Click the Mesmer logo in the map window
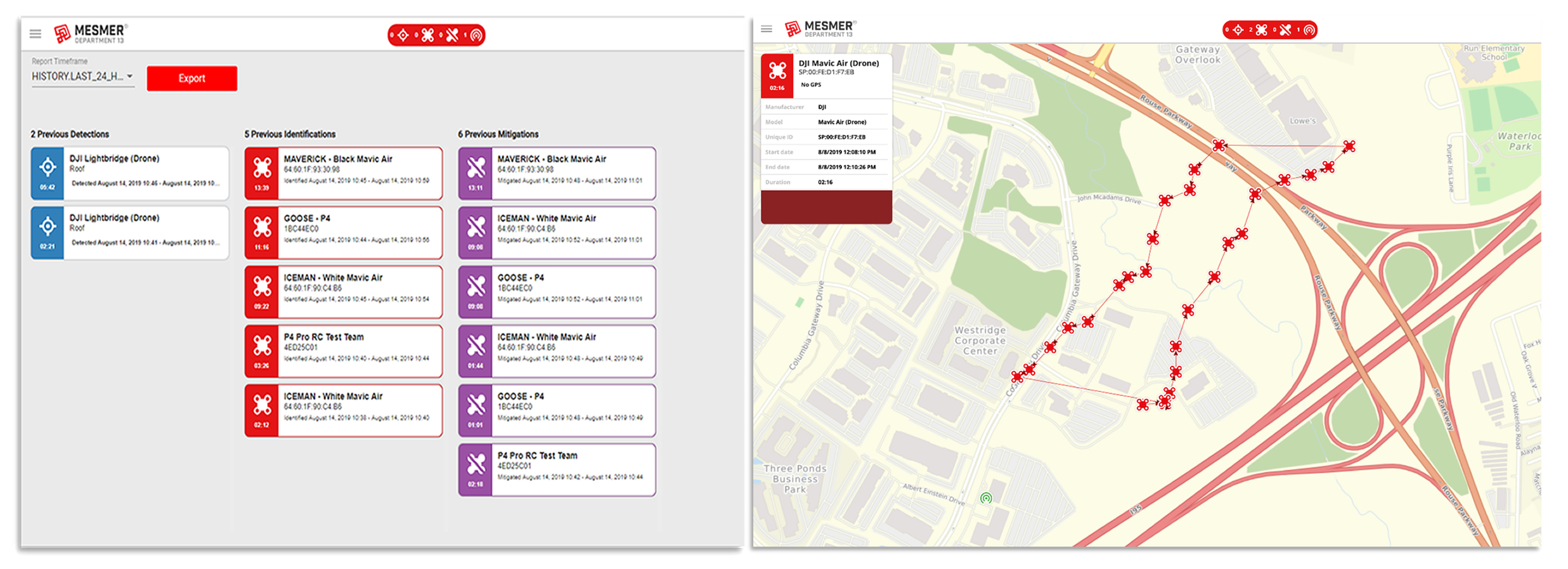Viewport: 1568px width, 569px height. (820, 29)
